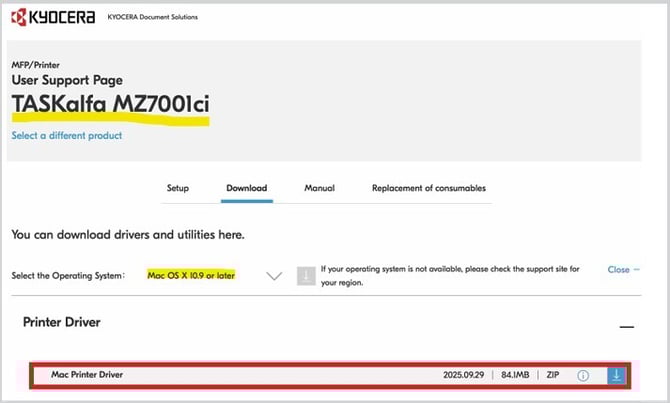Go to Replacement of consumables tab
The height and width of the screenshot is (403, 670).
[428, 188]
